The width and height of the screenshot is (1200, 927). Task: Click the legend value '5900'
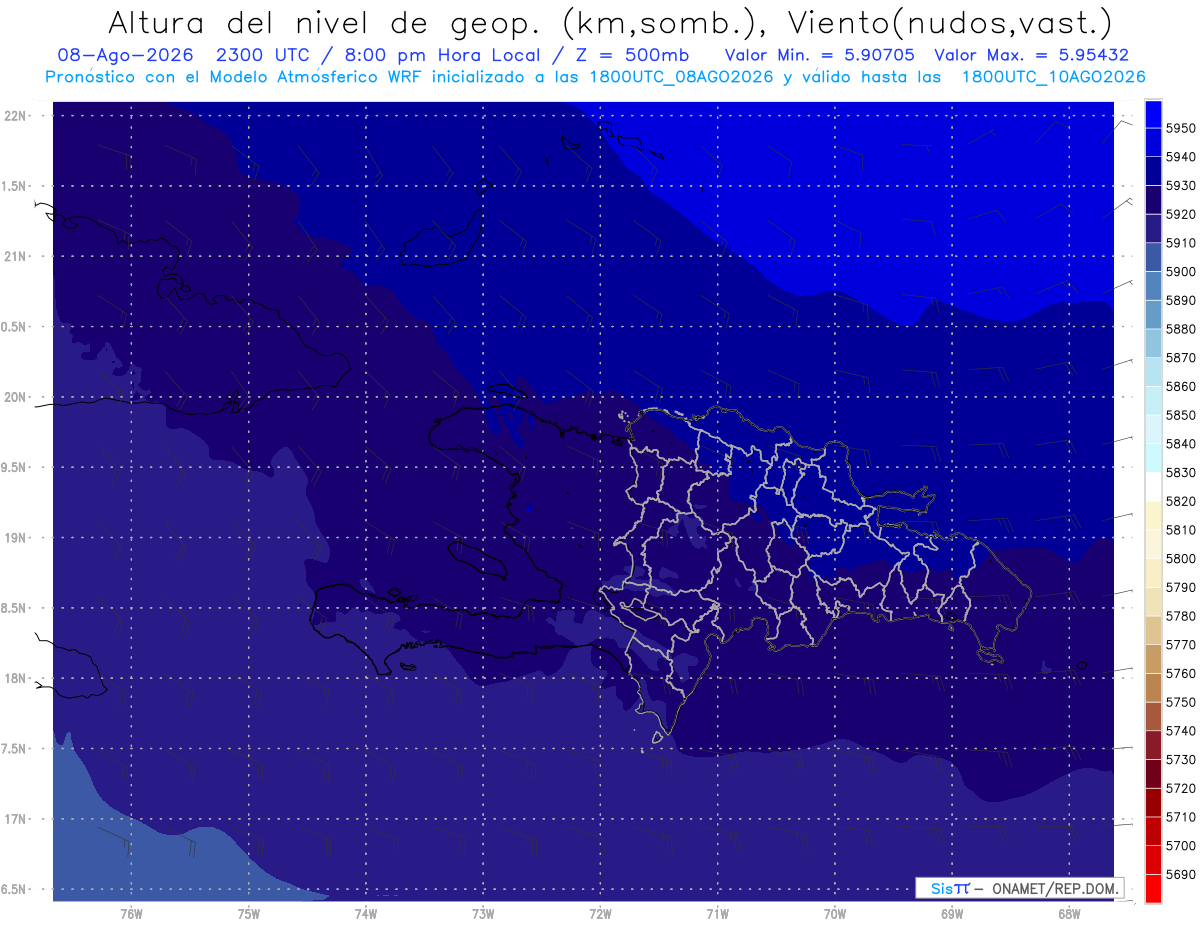(x=1182, y=271)
